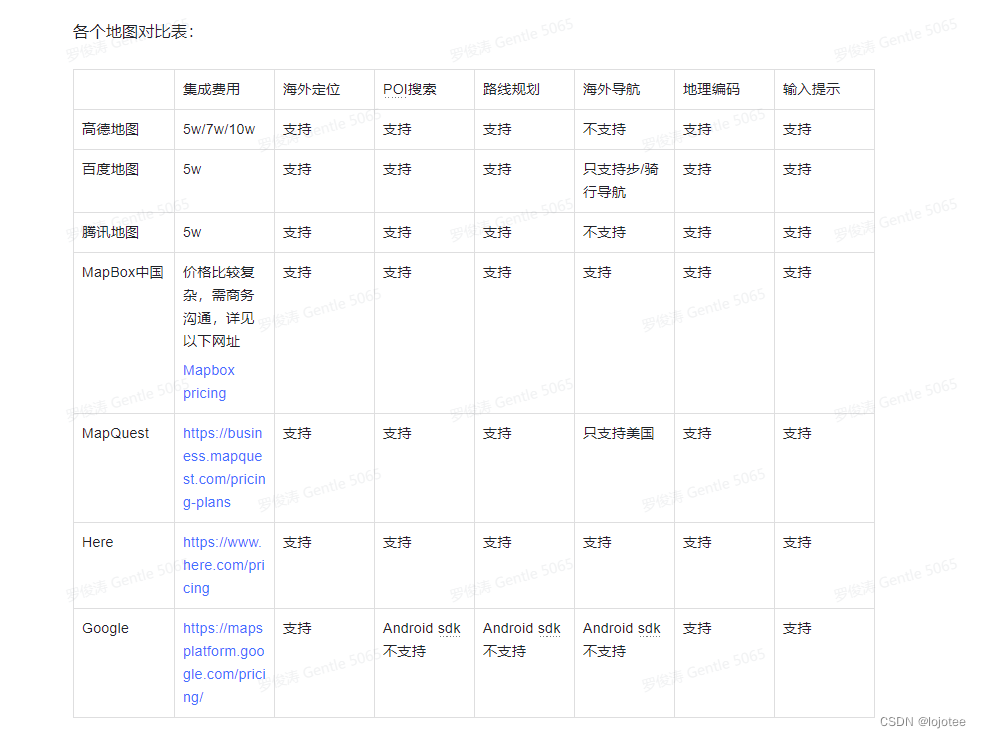The height and width of the screenshot is (738, 981).
Task: Open the Mapbox pricing link
Action: point(208,381)
